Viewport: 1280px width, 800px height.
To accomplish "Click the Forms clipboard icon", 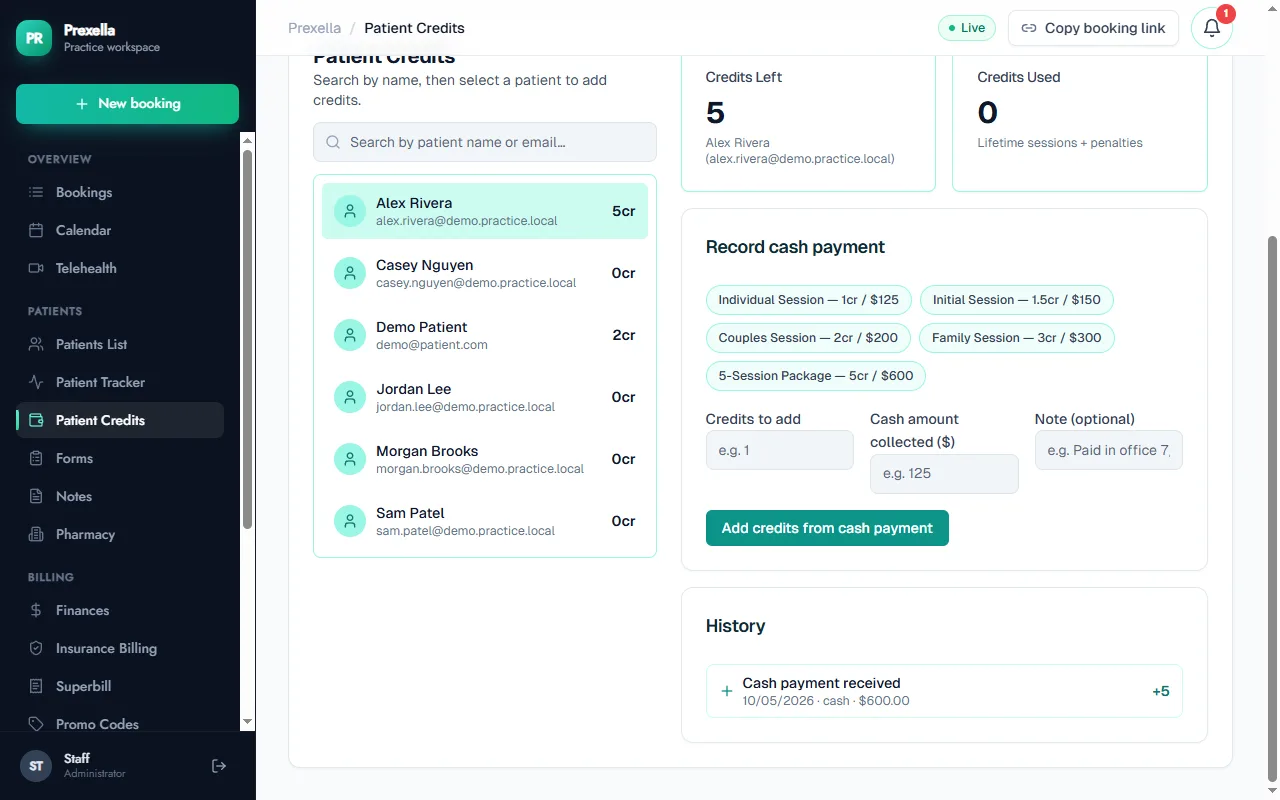I will [x=36, y=458].
